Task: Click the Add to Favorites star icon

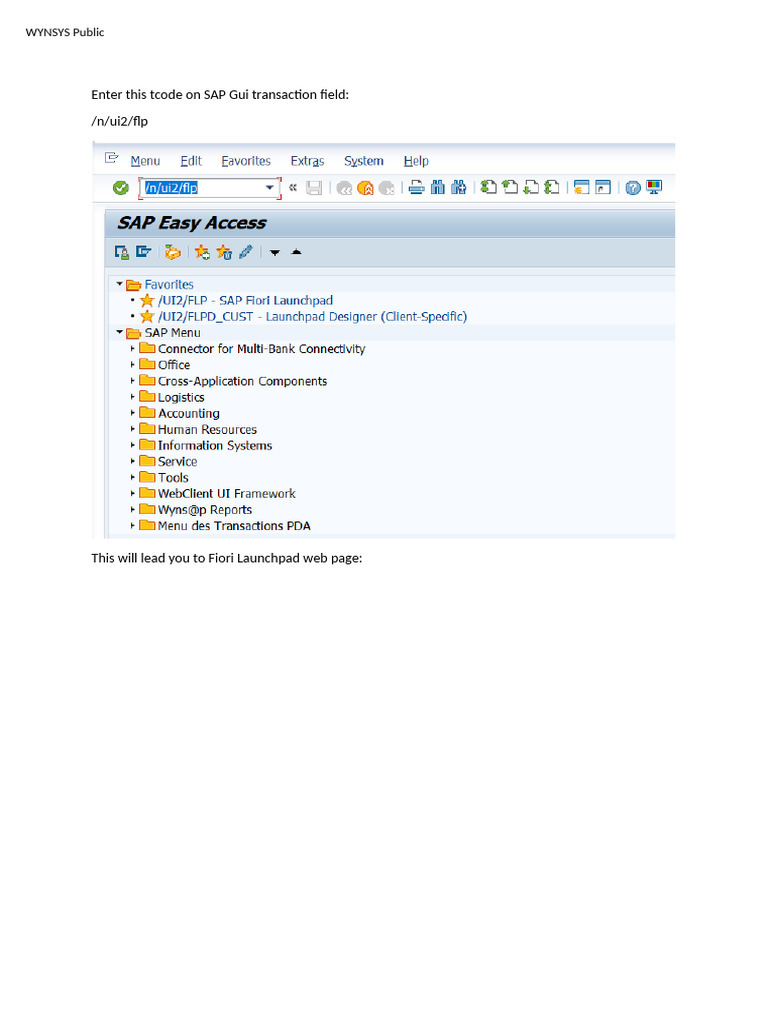Action: 202,252
